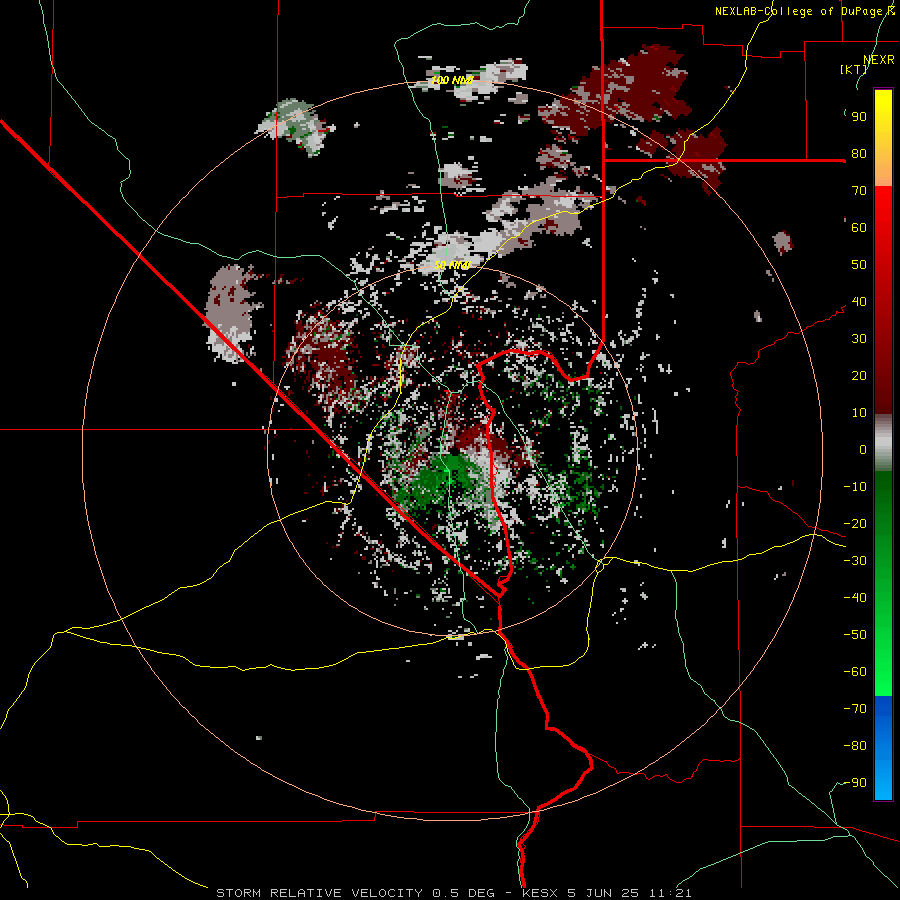This screenshot has width=900, height=900.
Task: Click the 40 value on velocity scale
Action: (859, 301)
